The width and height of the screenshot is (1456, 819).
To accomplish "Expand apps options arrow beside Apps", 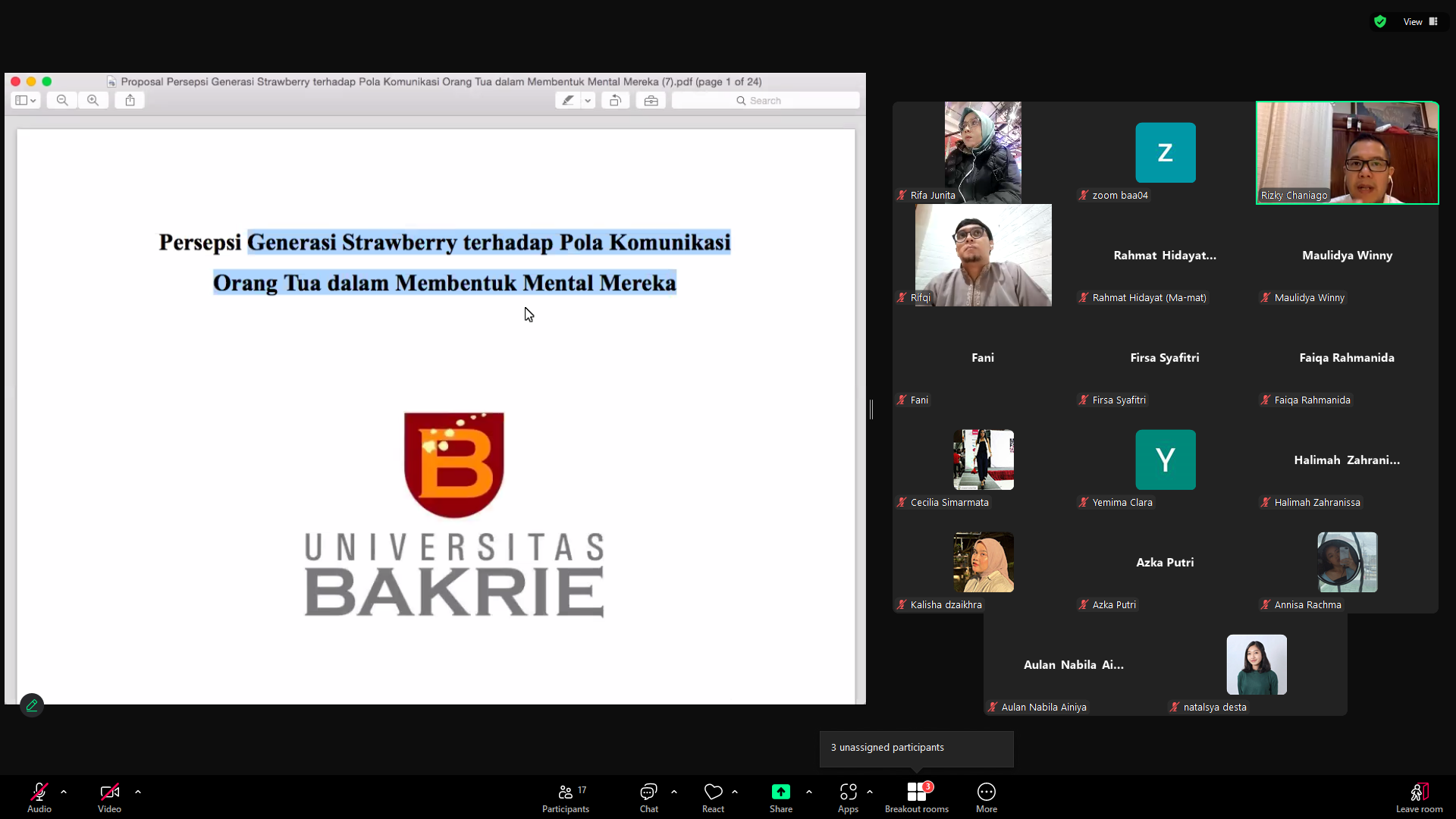I will pos(870,792).
